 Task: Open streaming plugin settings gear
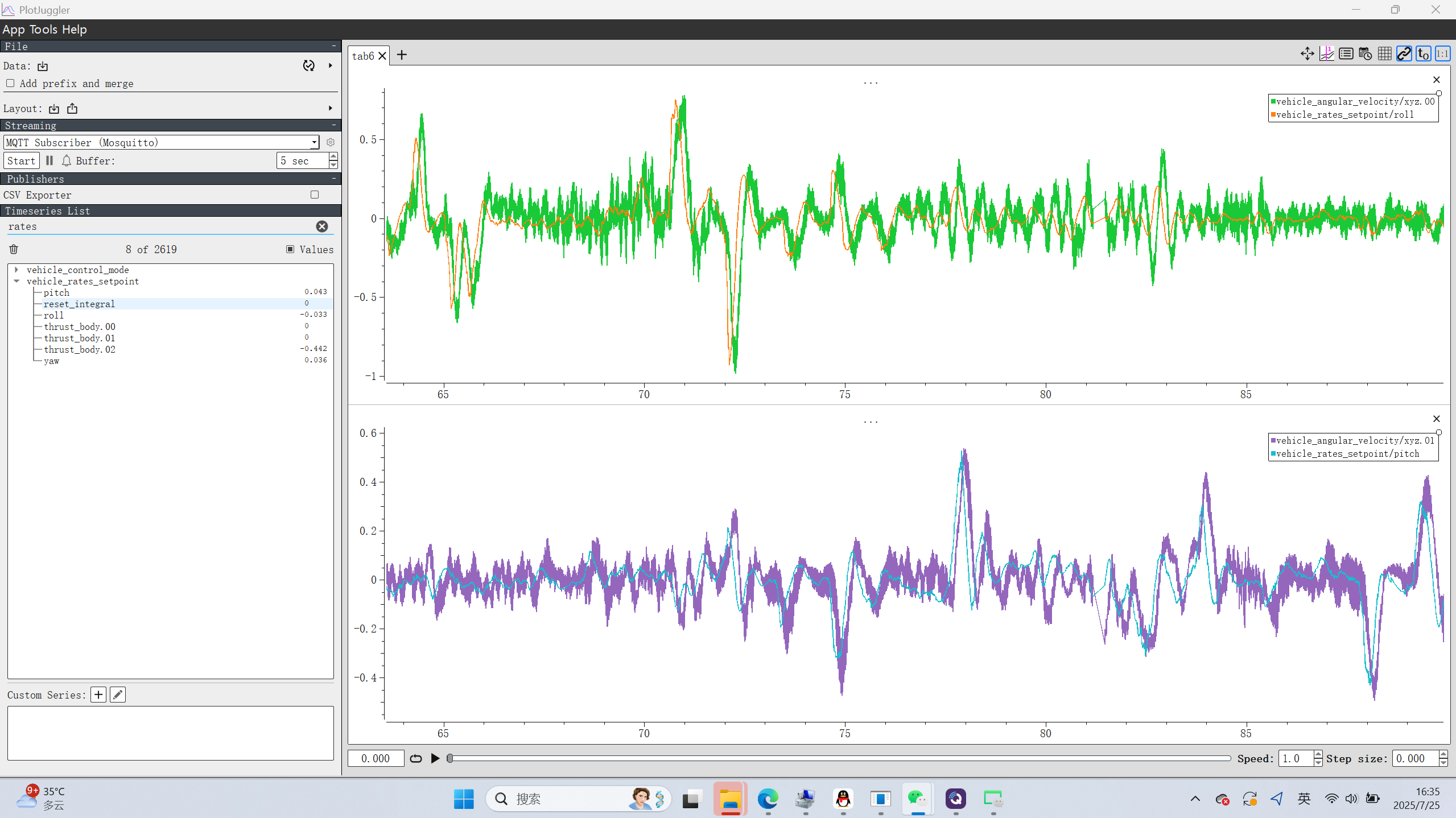(x=331, y=142)
